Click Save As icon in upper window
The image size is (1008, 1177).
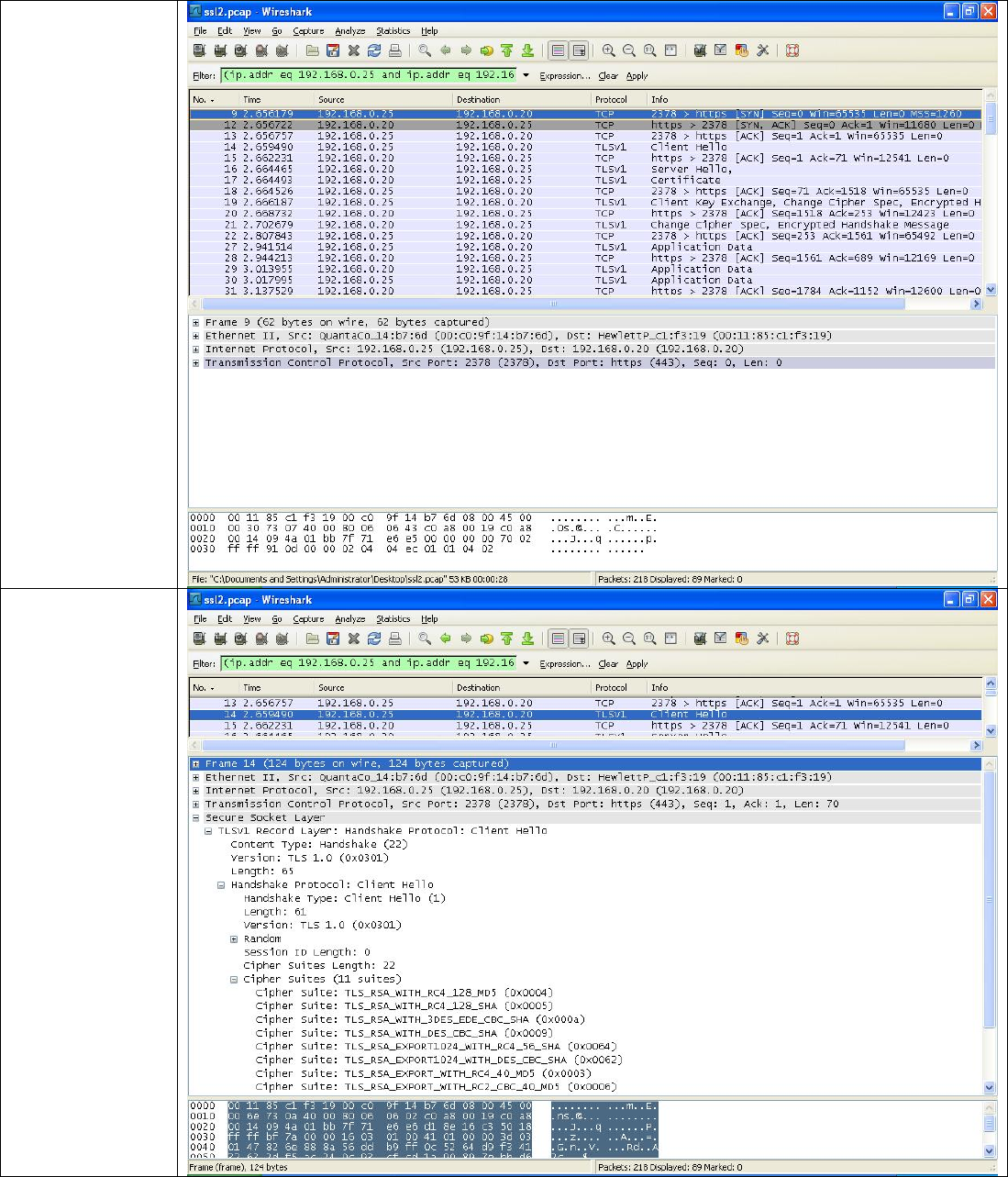coord(333,50)
